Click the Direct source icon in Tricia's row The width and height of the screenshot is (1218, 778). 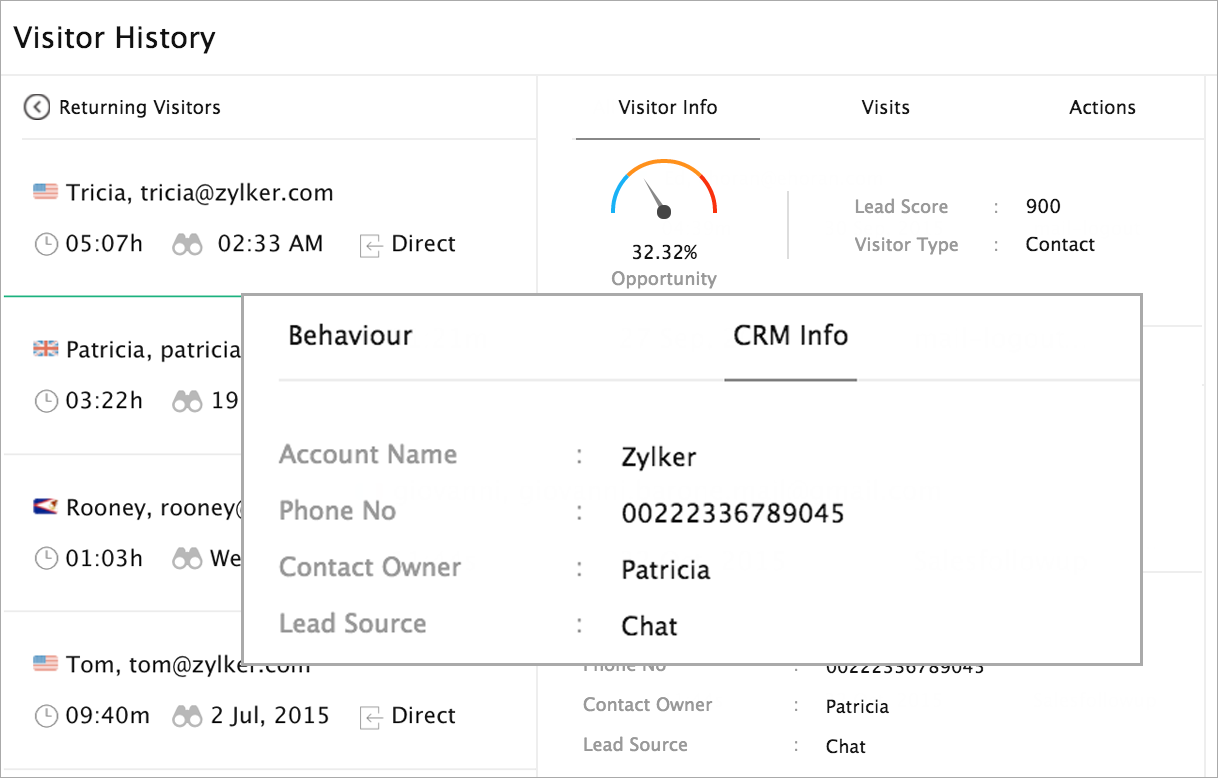pos(370,245)
